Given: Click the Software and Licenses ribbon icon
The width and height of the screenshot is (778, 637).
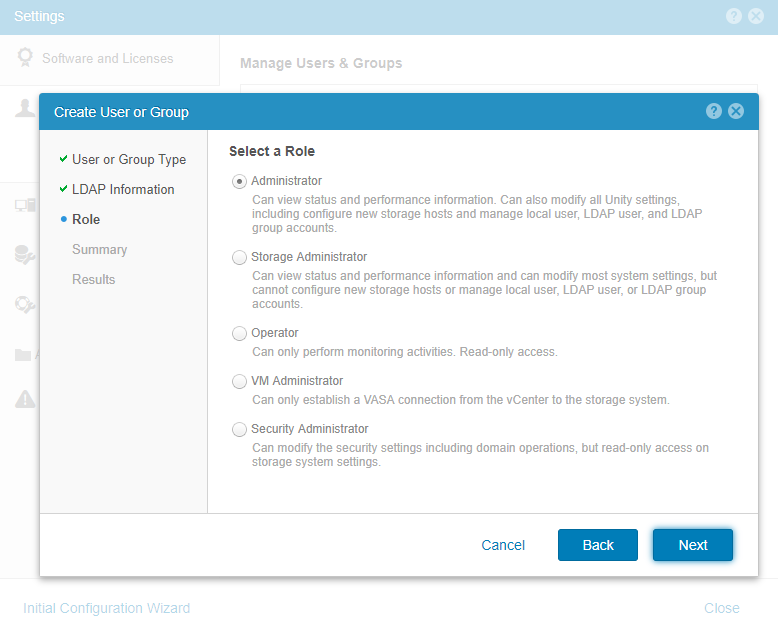Looking at the screenshot, I should pos(25,58).
